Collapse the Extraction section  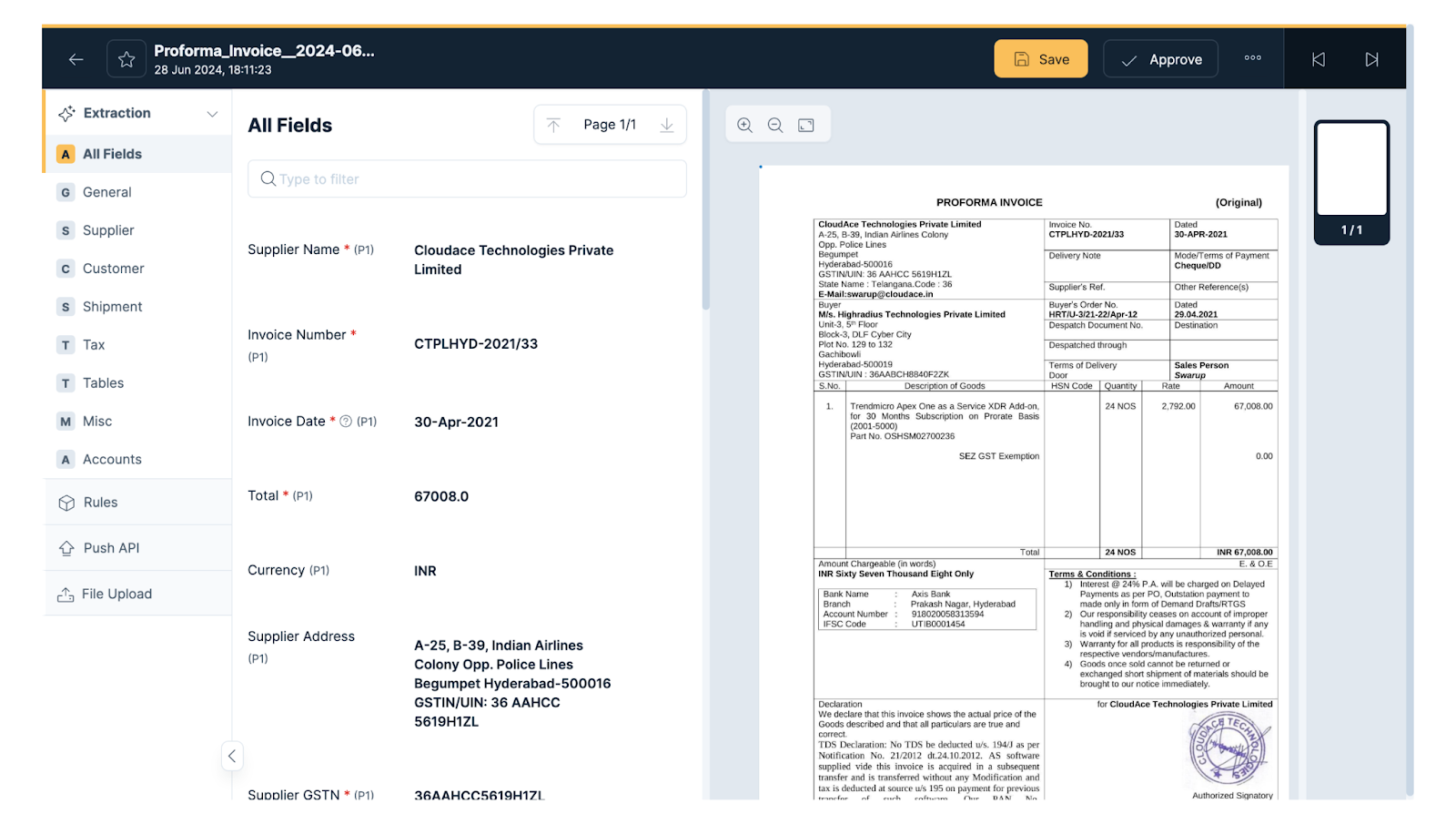pos(212,114)
